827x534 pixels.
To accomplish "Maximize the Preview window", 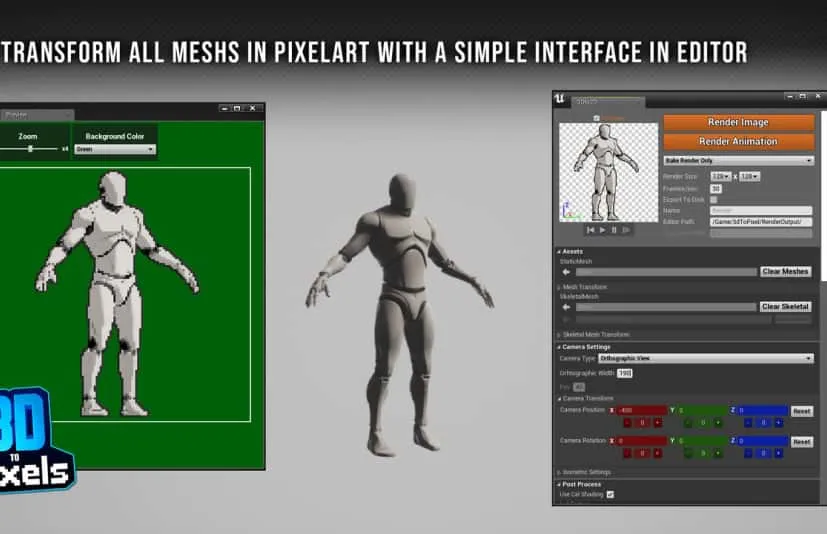I will (237, 108).
